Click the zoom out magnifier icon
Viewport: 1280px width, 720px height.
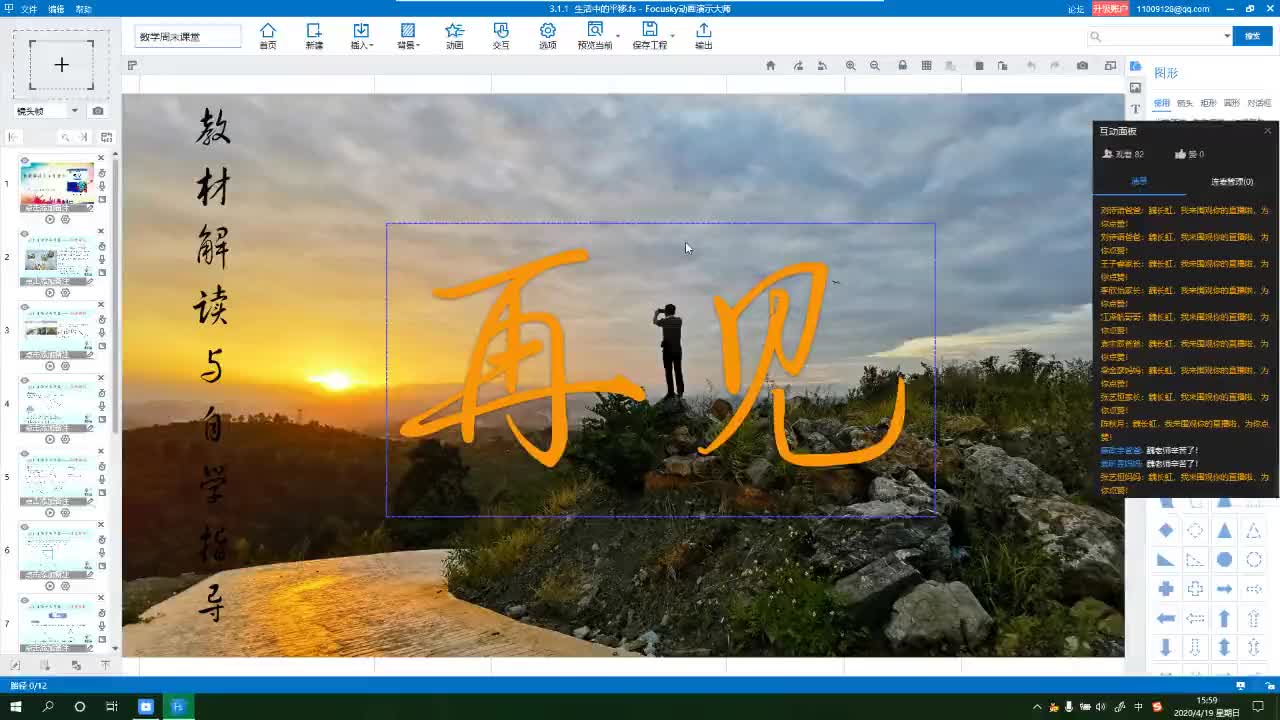[x=875, y=66]
